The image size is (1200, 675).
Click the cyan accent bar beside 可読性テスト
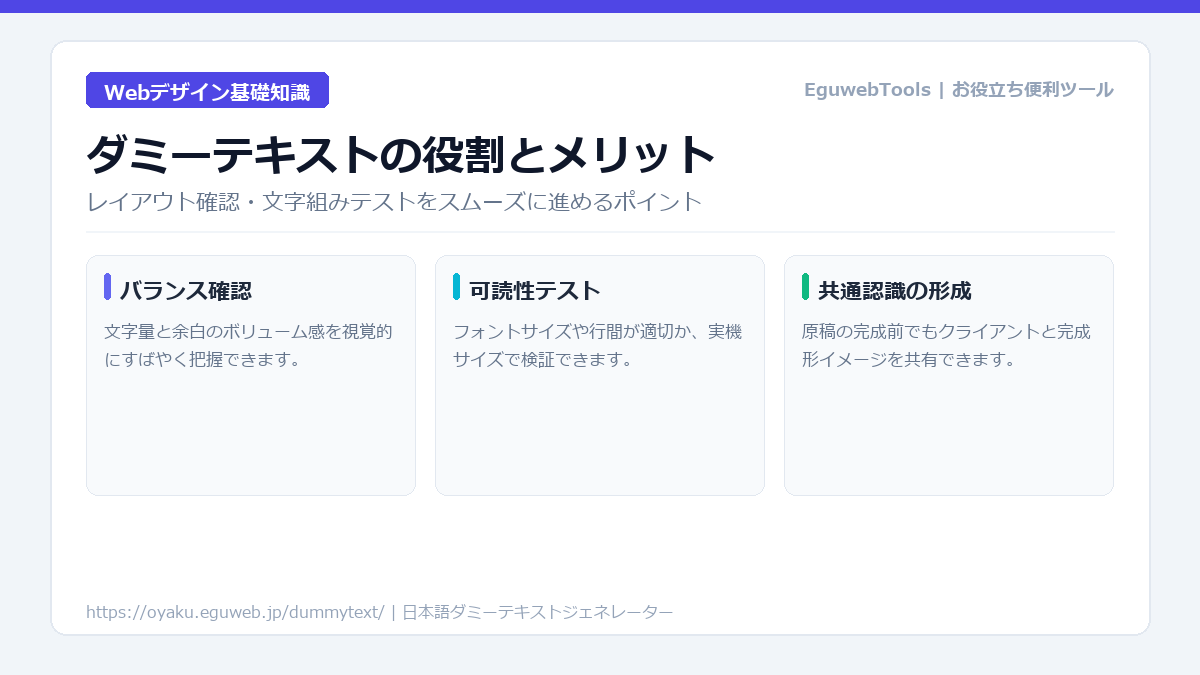tap(456, 287)
